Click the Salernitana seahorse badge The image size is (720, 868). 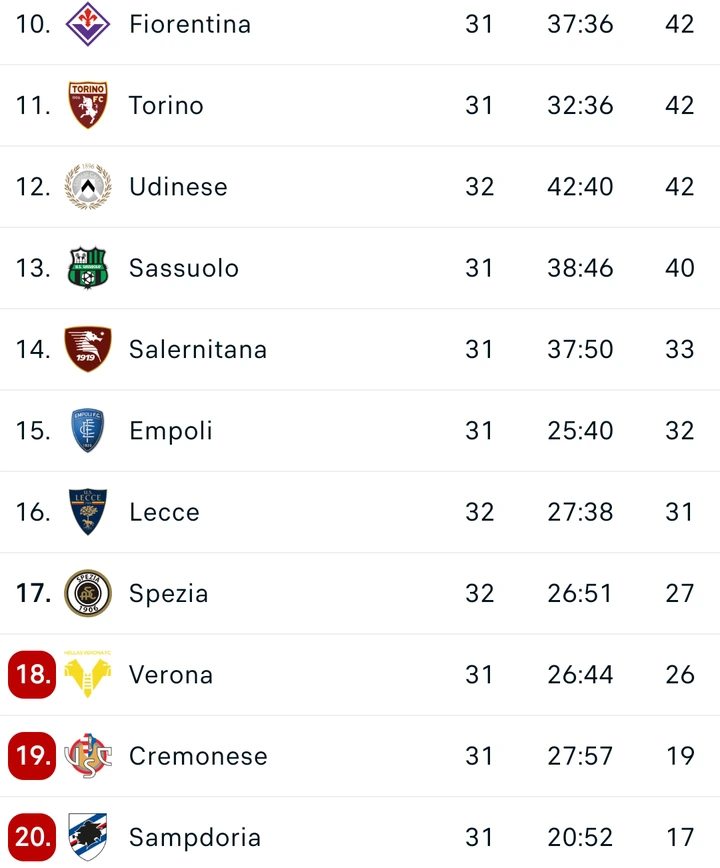[88, 349]
